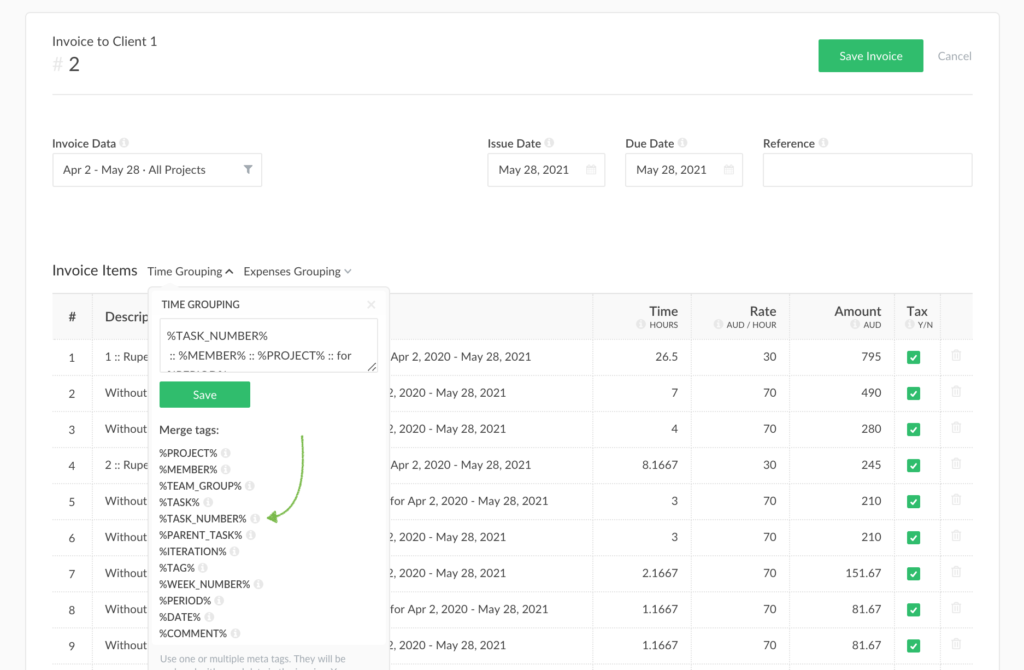Click the filter icon inside Invoice Data field

coord(248,170)
